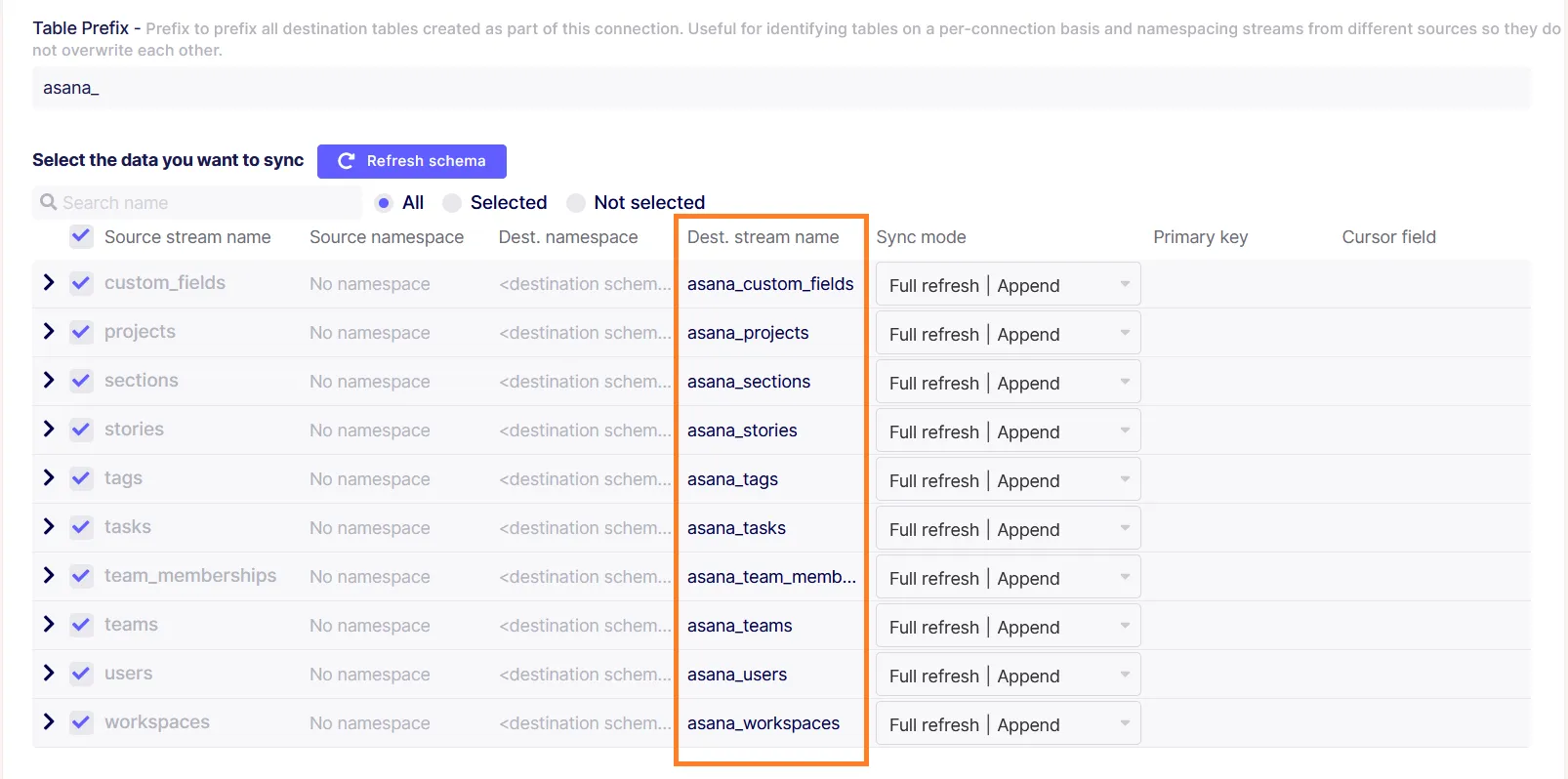Expand the projects stream row
The height and width of the screenshot is (779, 1568).
pyautogui.click(x=49, y=331)
